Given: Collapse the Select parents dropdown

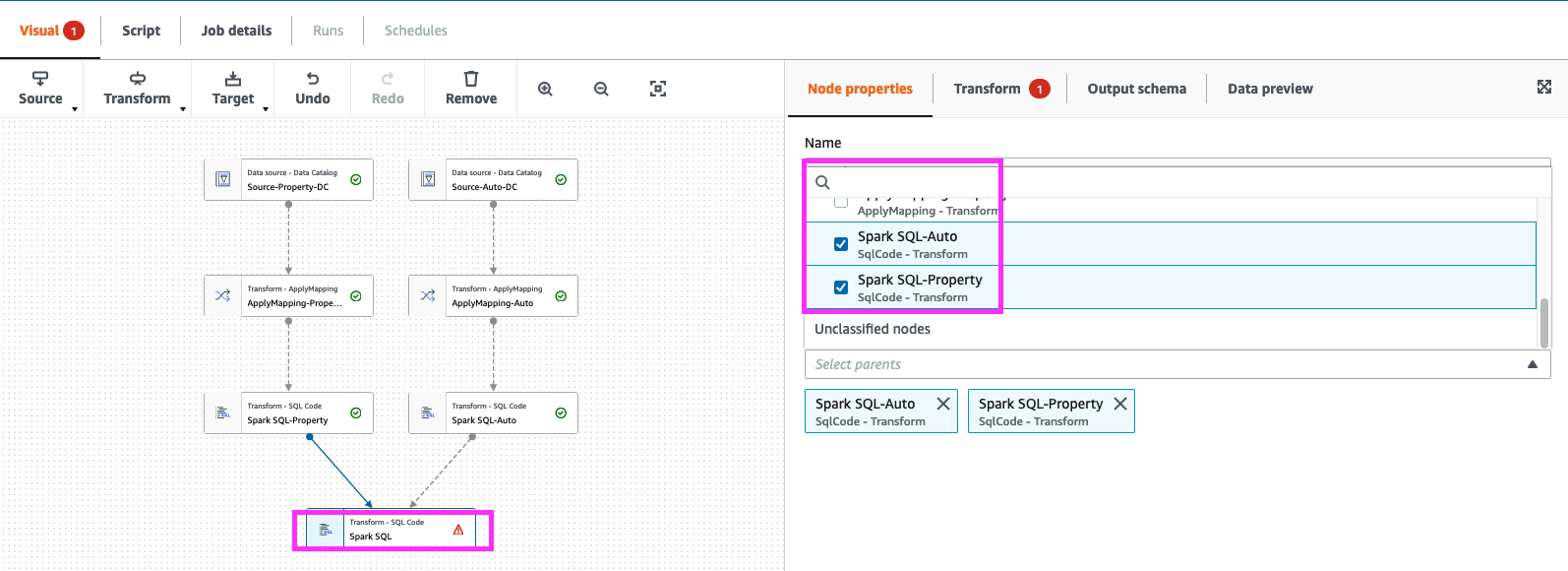Looking at the screenshot, I should coord(1532,364).
